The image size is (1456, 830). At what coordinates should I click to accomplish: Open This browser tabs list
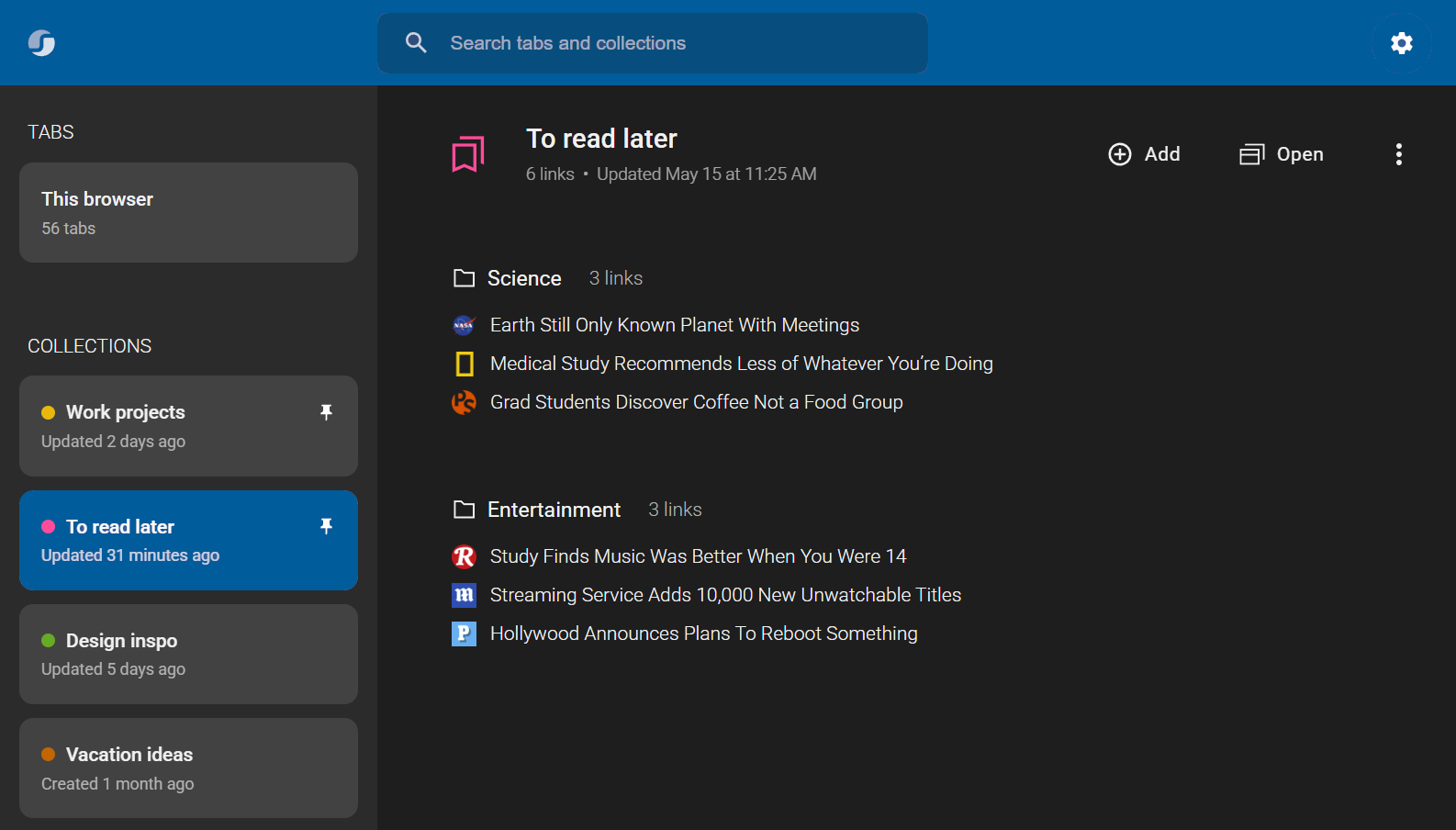pyautogui.click(x=188, y=213)
